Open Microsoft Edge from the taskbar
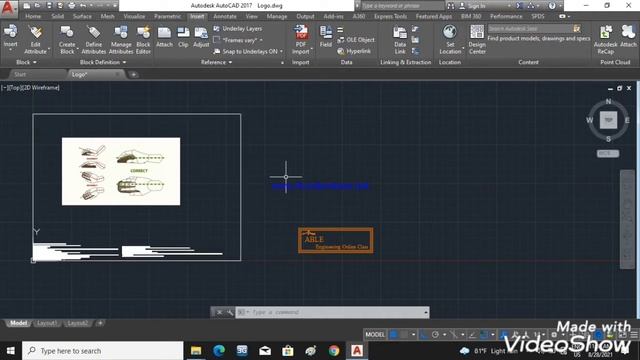Screen dimensions: 640x360 click(219, 351)
